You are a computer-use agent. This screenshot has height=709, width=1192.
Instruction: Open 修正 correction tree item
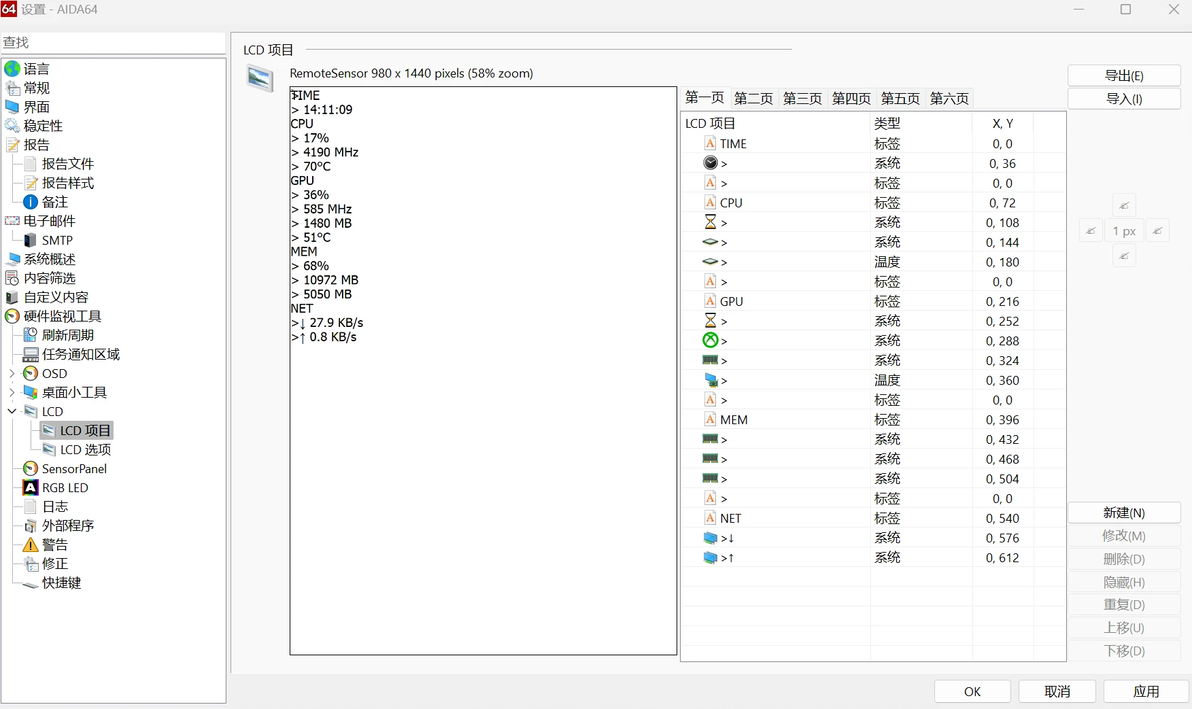[x=55, y=564]
